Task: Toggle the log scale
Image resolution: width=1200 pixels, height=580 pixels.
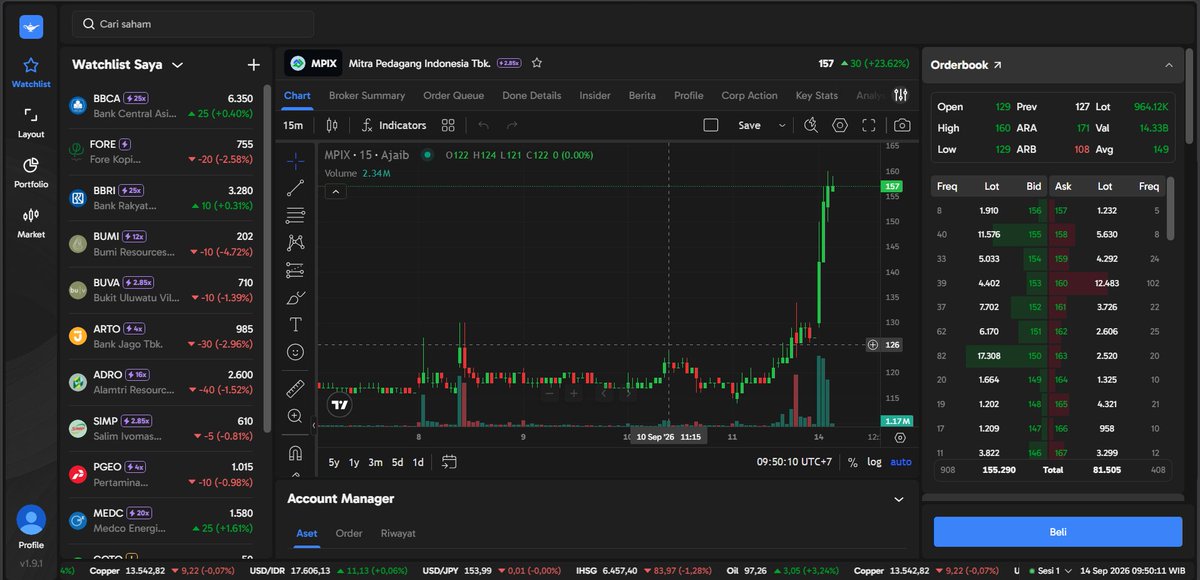Action: [x=874, y=462]
